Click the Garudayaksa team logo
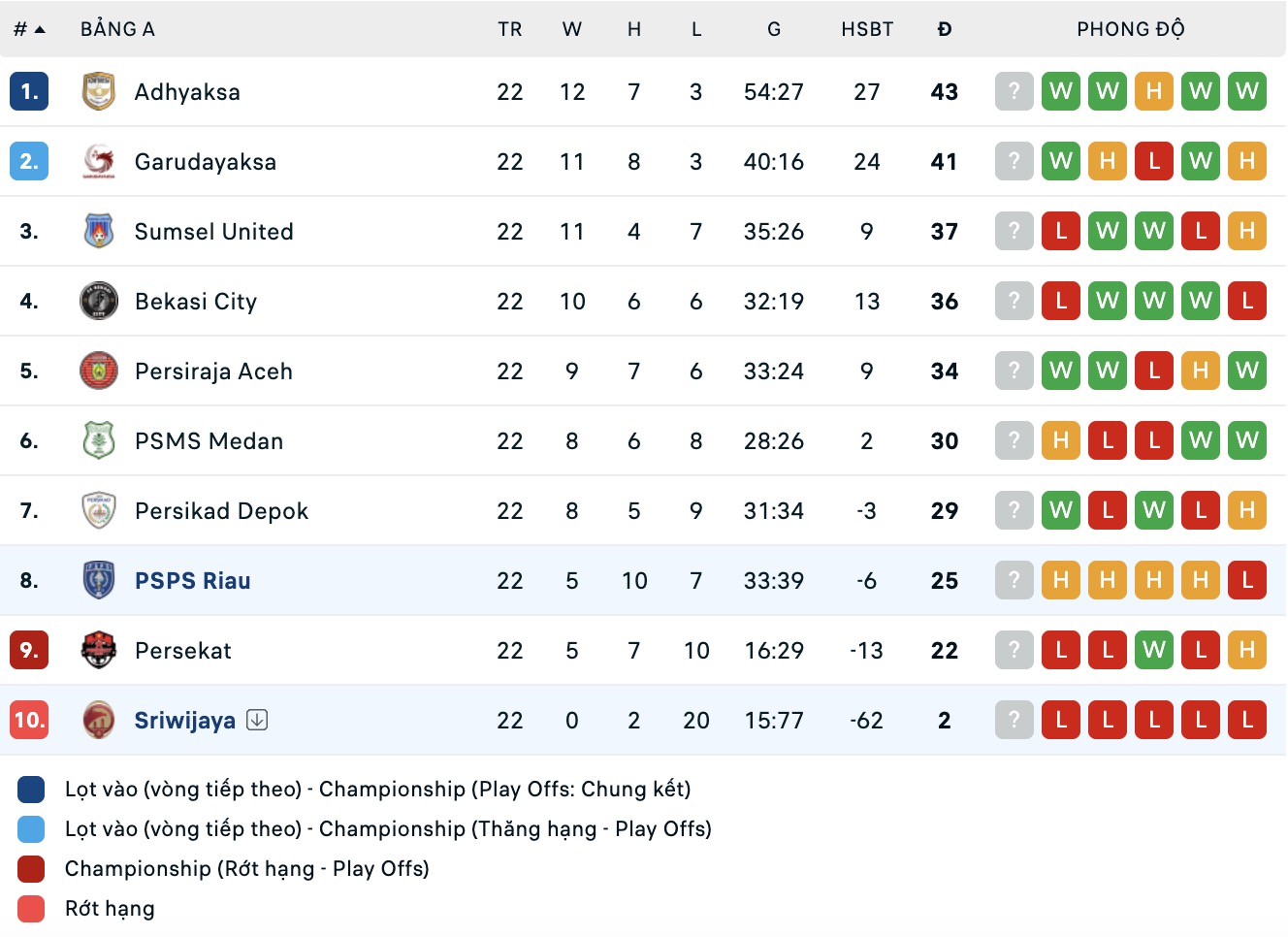This screenshot has height=937, width=1288. coord(99,162)
